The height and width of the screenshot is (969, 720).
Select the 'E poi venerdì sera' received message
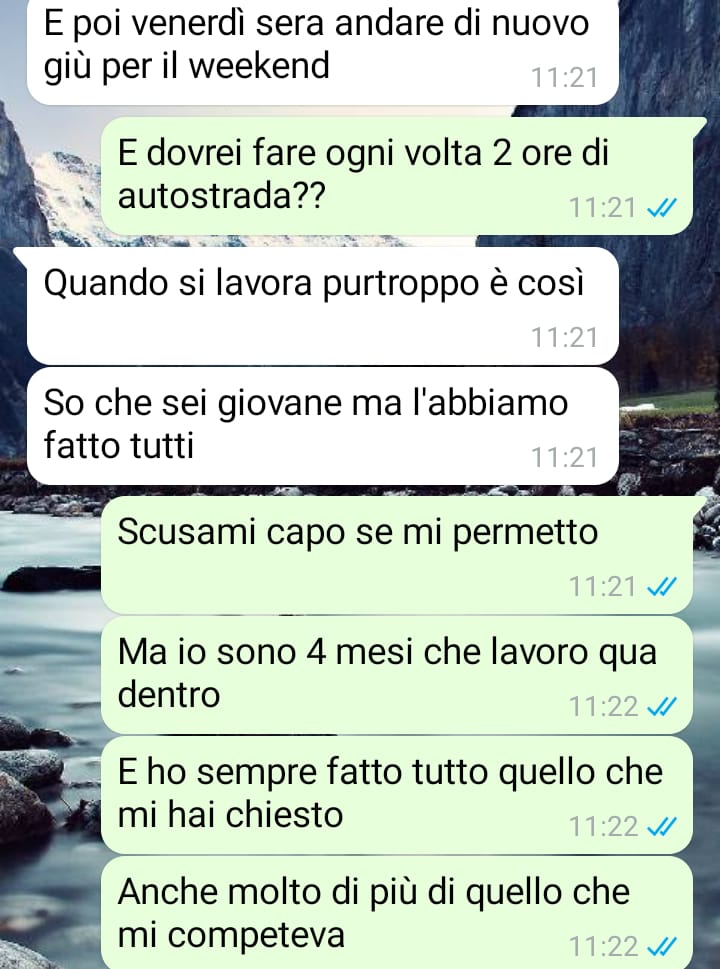(323, 52)
